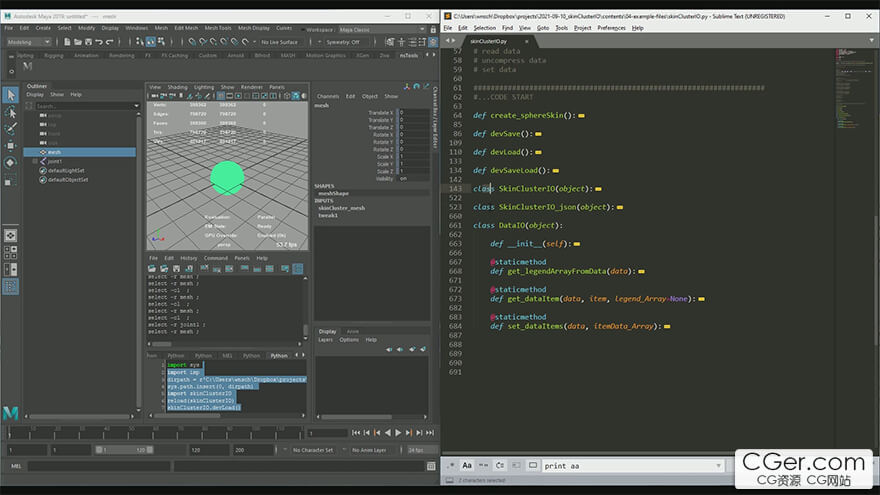Expand the joint1 node in Outliner

(x=35, y=161)
